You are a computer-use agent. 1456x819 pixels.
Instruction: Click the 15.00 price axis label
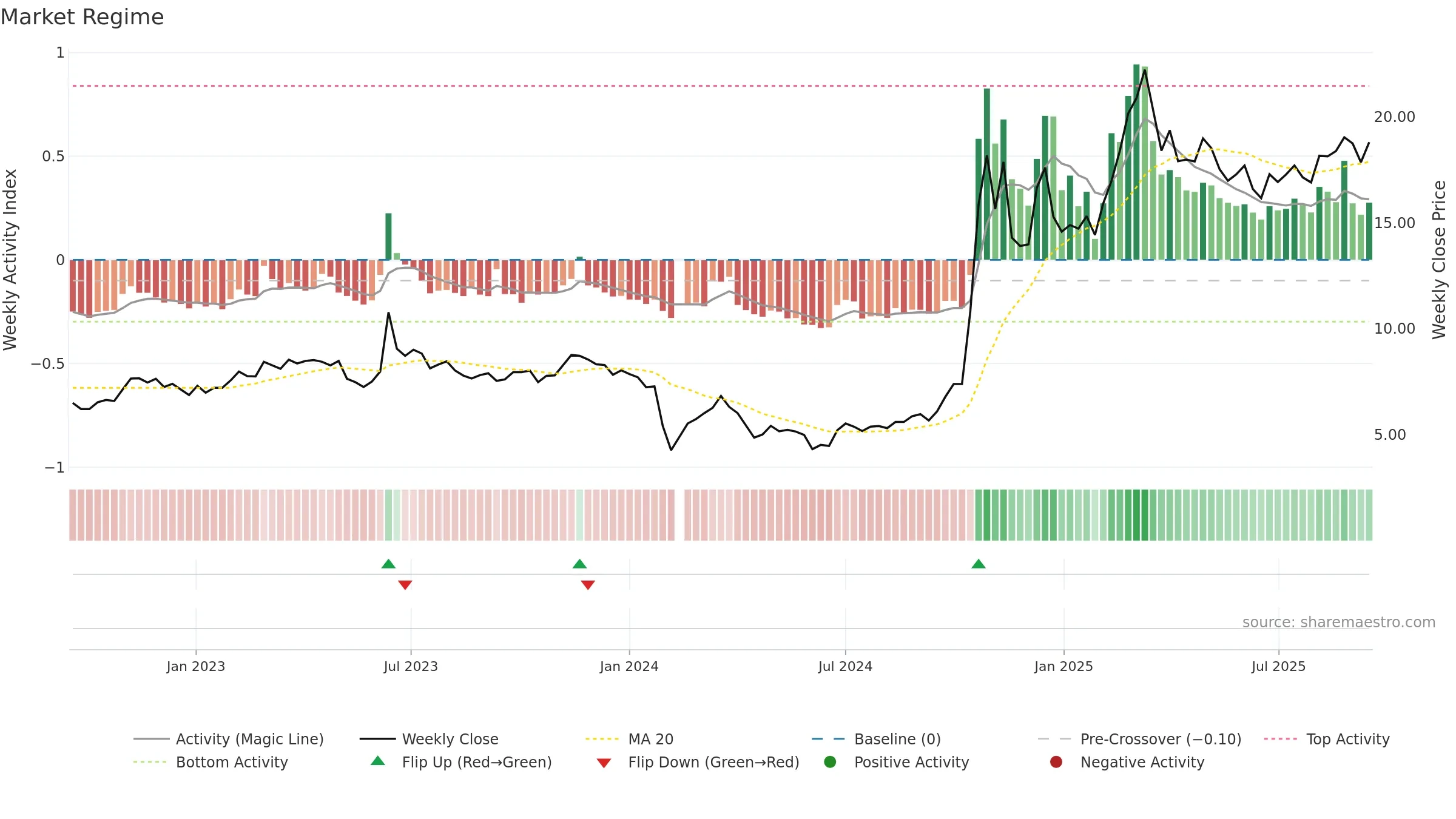click(1394, 223)
